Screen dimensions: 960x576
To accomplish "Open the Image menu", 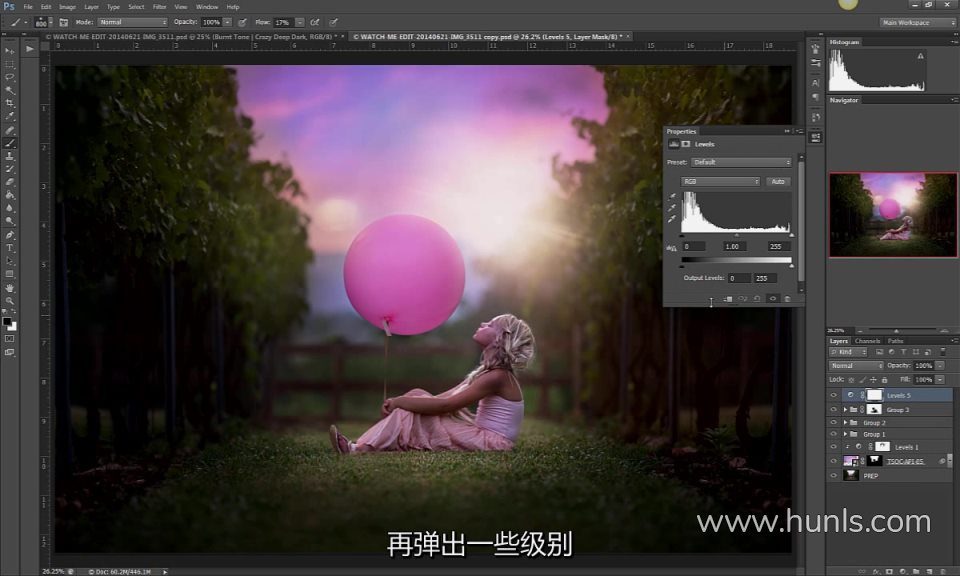I will click(67, 7).
